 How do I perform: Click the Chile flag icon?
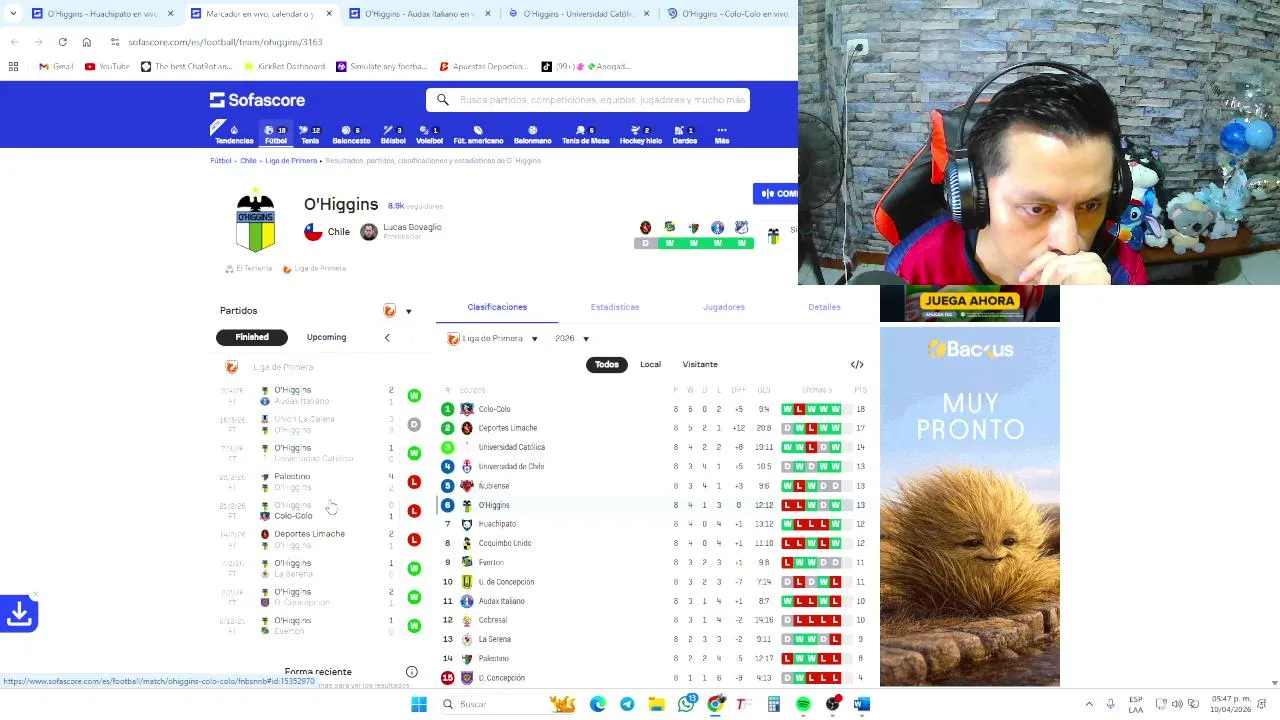point(313,232)
